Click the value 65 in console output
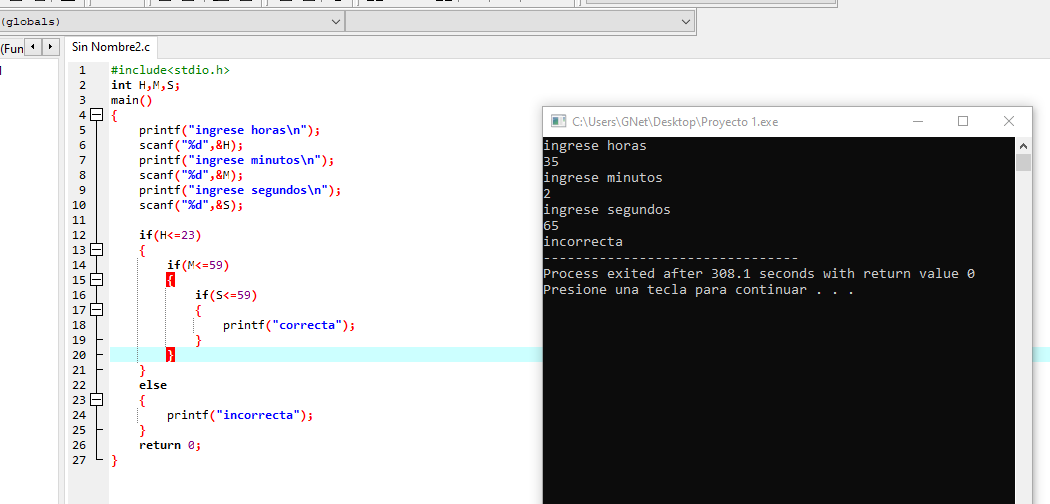Image resolution: width=1050 pixels, height=504 pixels. [x=551, y=226]
